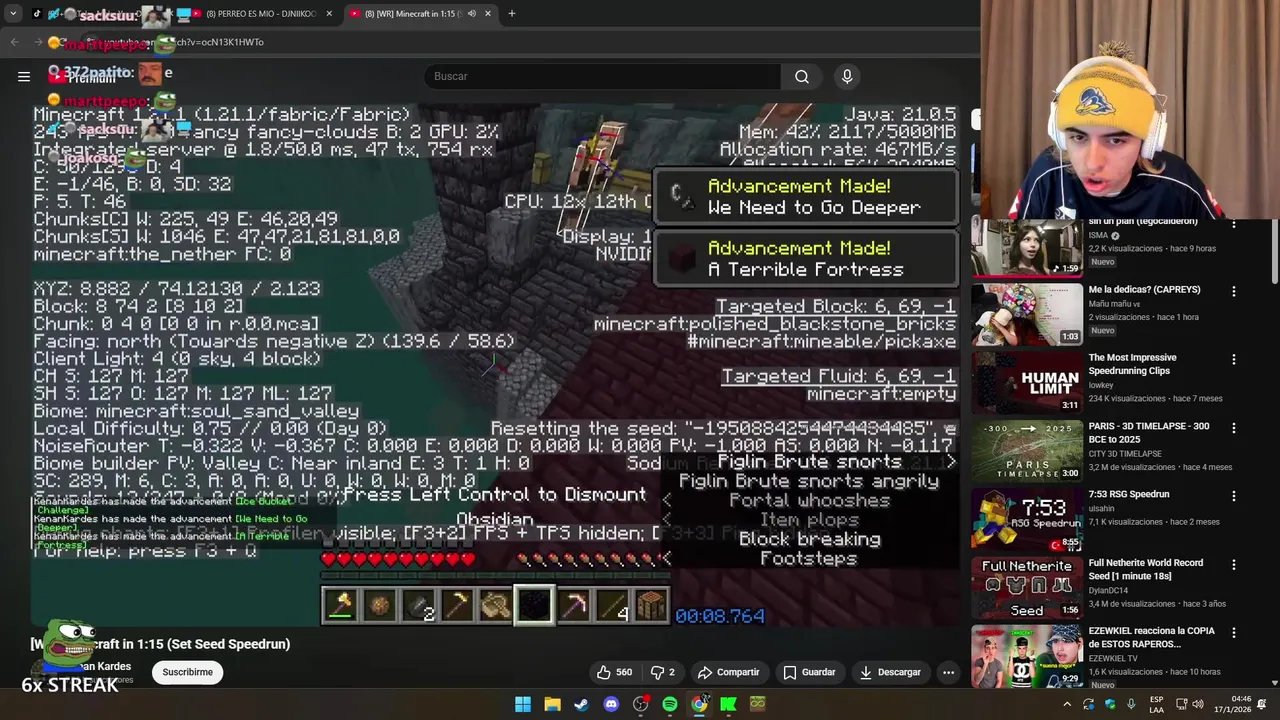Image resolution: width=1280 pixels, height=720 pixels.
Task: Close the PERREO ES MIO tab
Action: pos(329,14)
